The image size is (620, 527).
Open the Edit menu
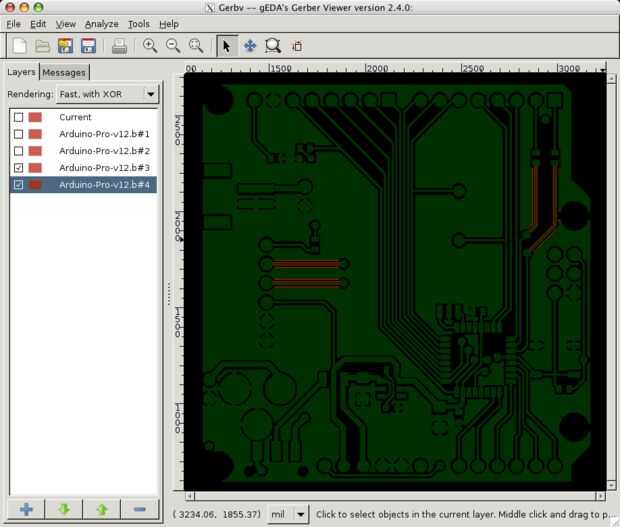pyautogui.click(x=38, y=24)
